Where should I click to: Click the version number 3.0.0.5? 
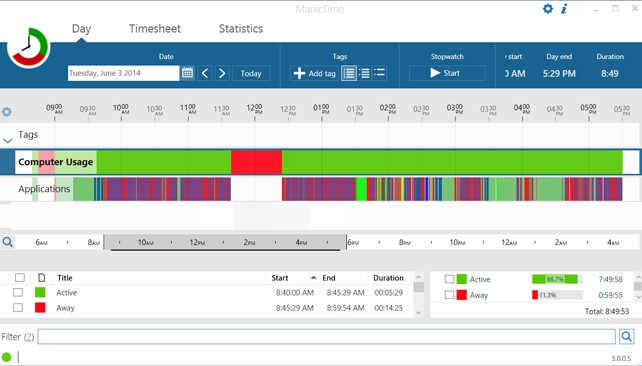pyautogui.click(x=621, y=359)
